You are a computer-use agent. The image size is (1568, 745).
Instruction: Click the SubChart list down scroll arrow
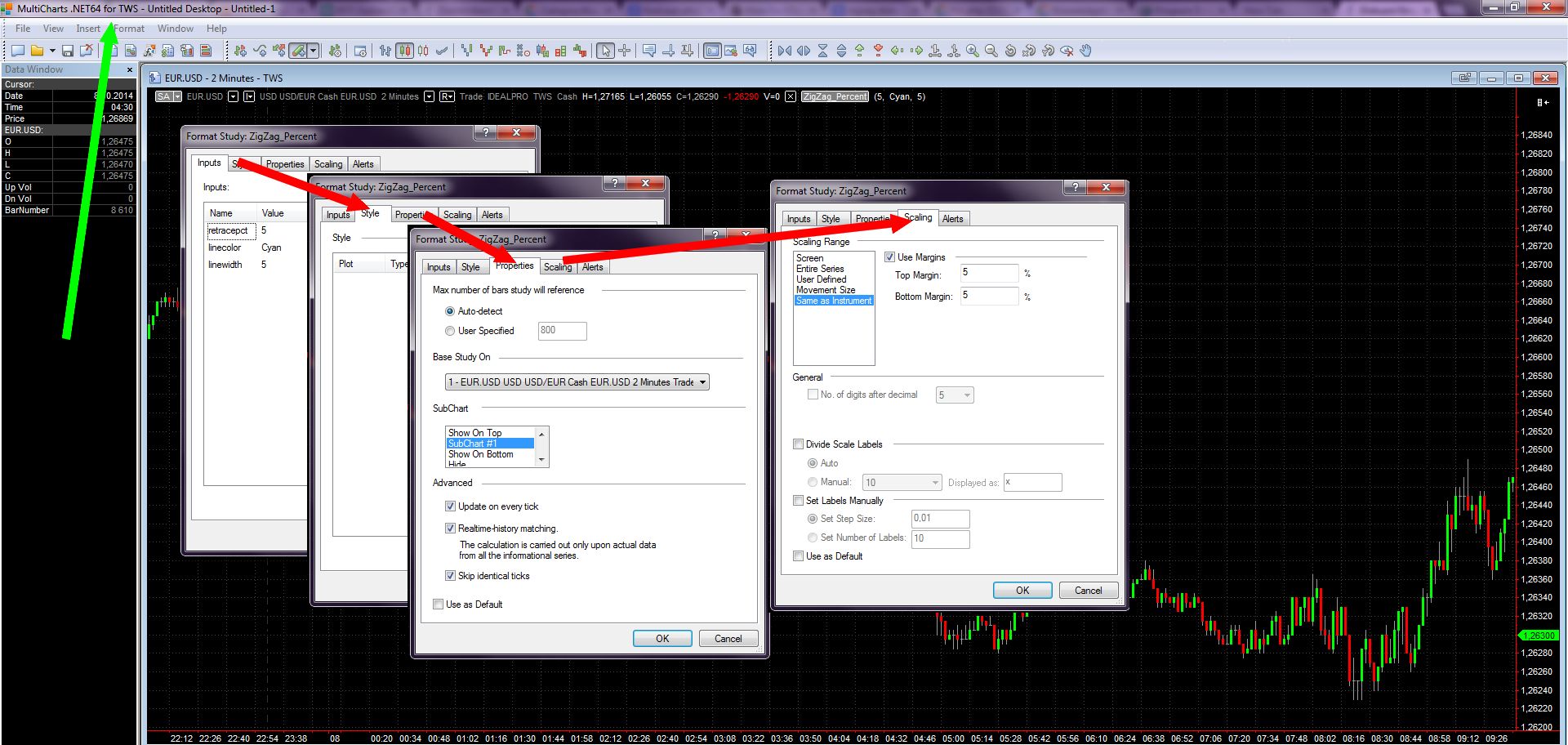point(541,460)
